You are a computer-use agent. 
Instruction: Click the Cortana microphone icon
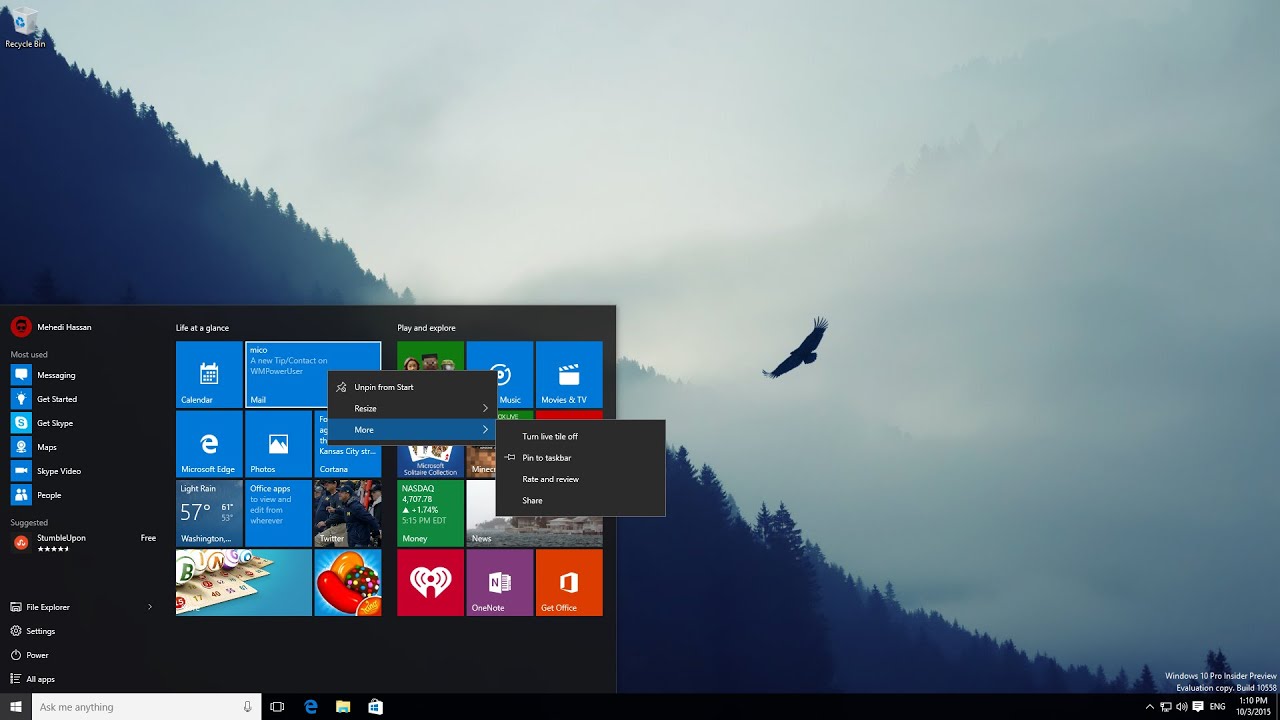point(248,707)
